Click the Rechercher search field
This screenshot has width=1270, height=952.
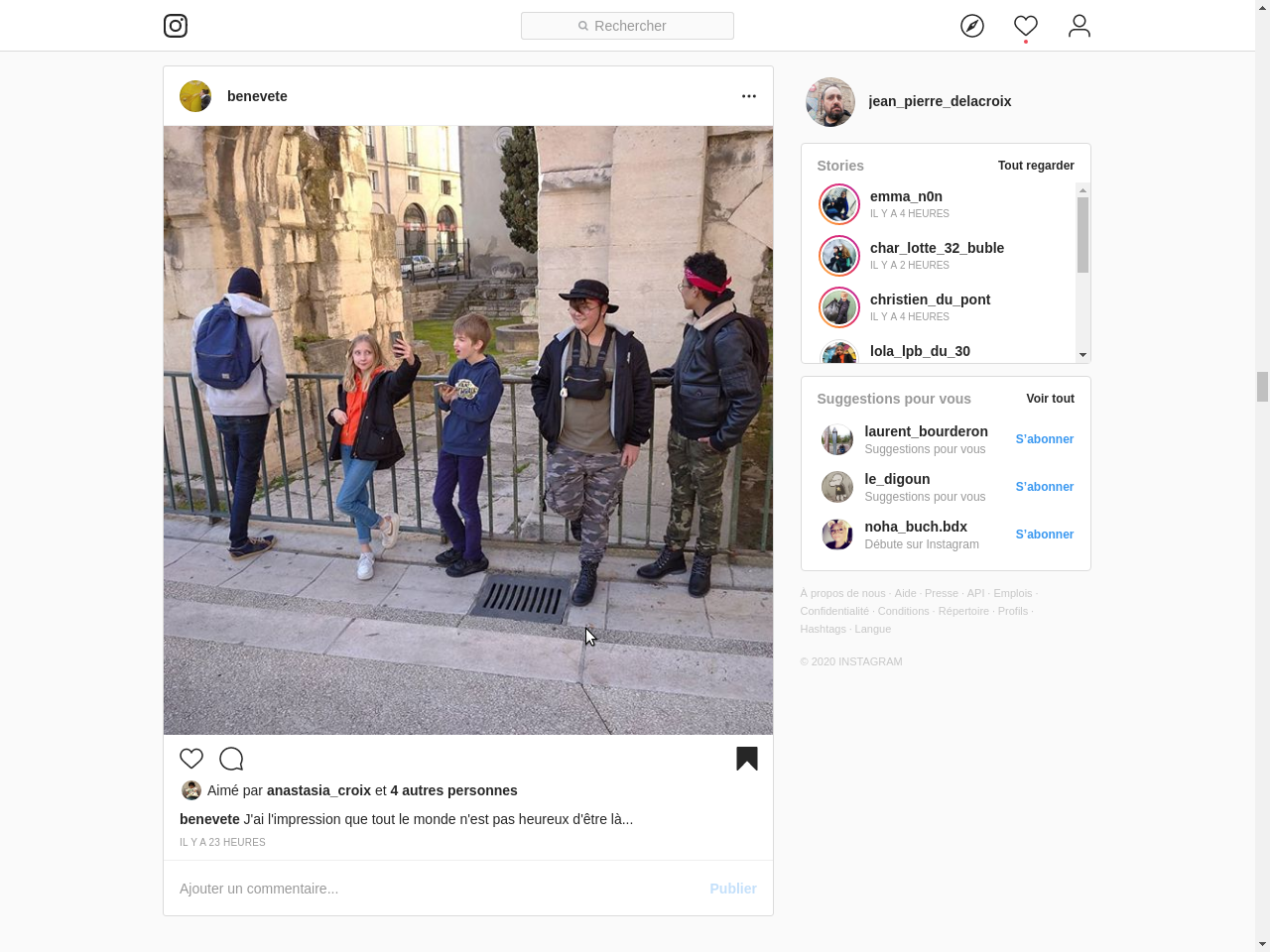click(x=627, y=26)
